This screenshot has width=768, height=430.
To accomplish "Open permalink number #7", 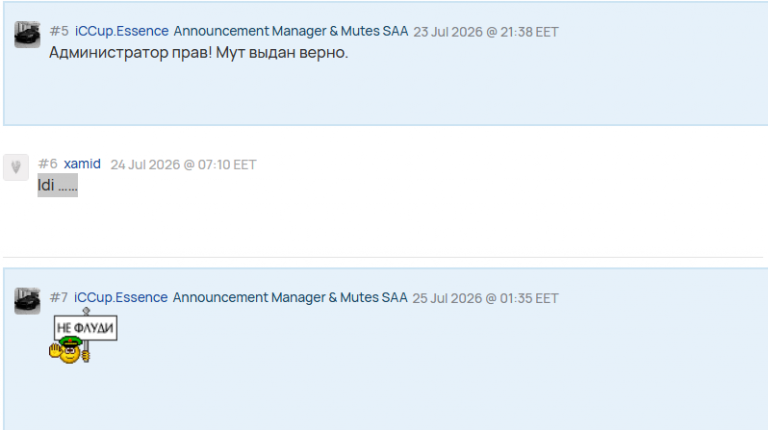I will [x=59, y=297].
